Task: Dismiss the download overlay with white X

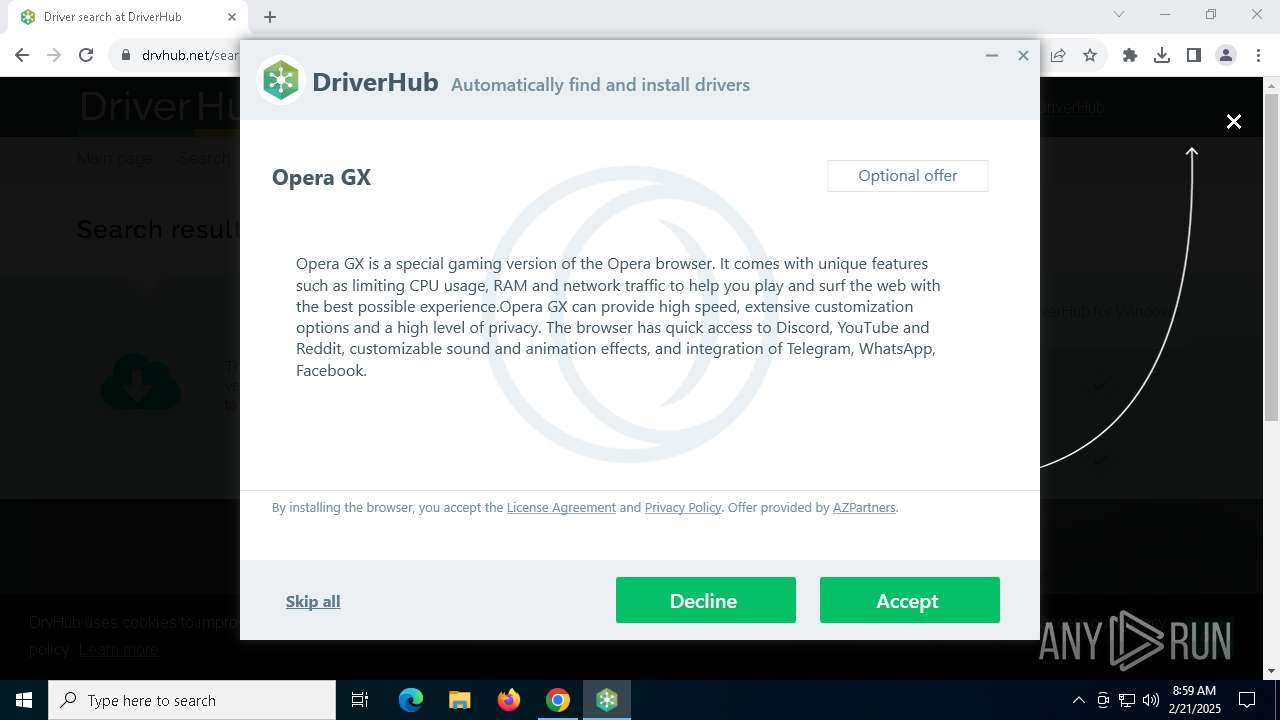Action: coord(1234,121)
